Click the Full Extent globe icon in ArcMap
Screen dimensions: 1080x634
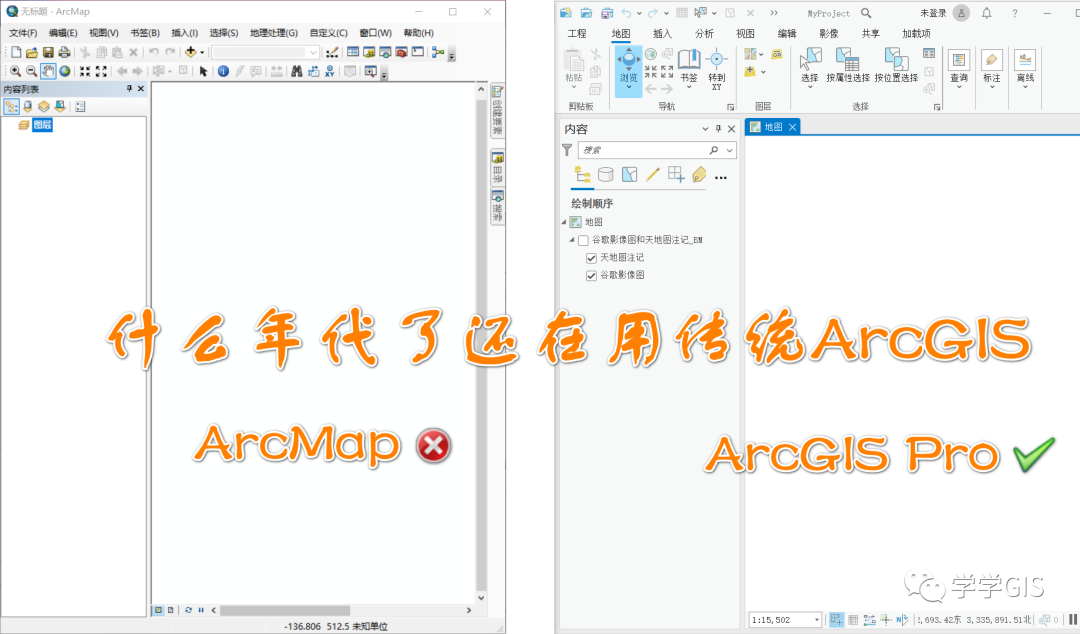65,71
